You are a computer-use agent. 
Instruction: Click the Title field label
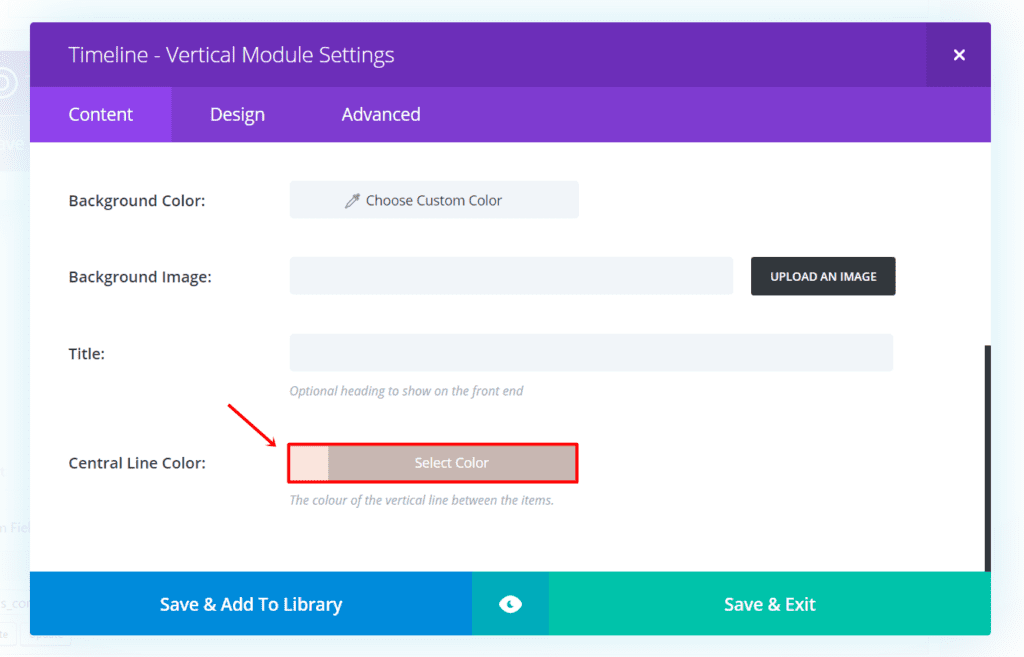tap(87, 354)
